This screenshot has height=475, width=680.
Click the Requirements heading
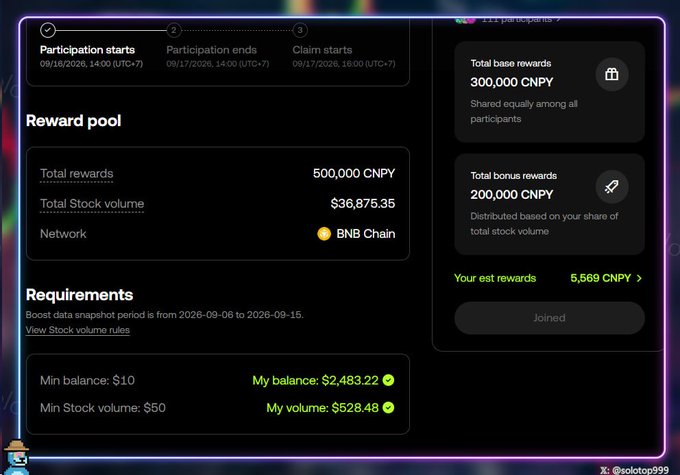click(79, 295)
